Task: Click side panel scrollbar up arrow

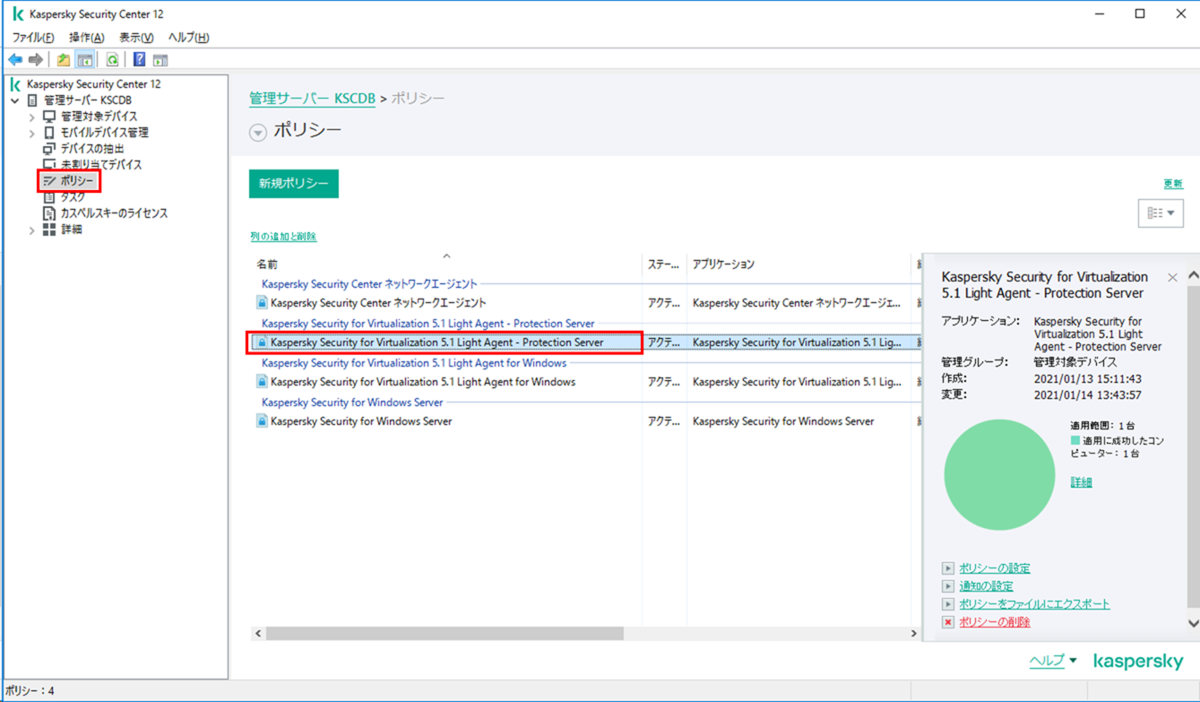Action: (x=1192, y=277)
